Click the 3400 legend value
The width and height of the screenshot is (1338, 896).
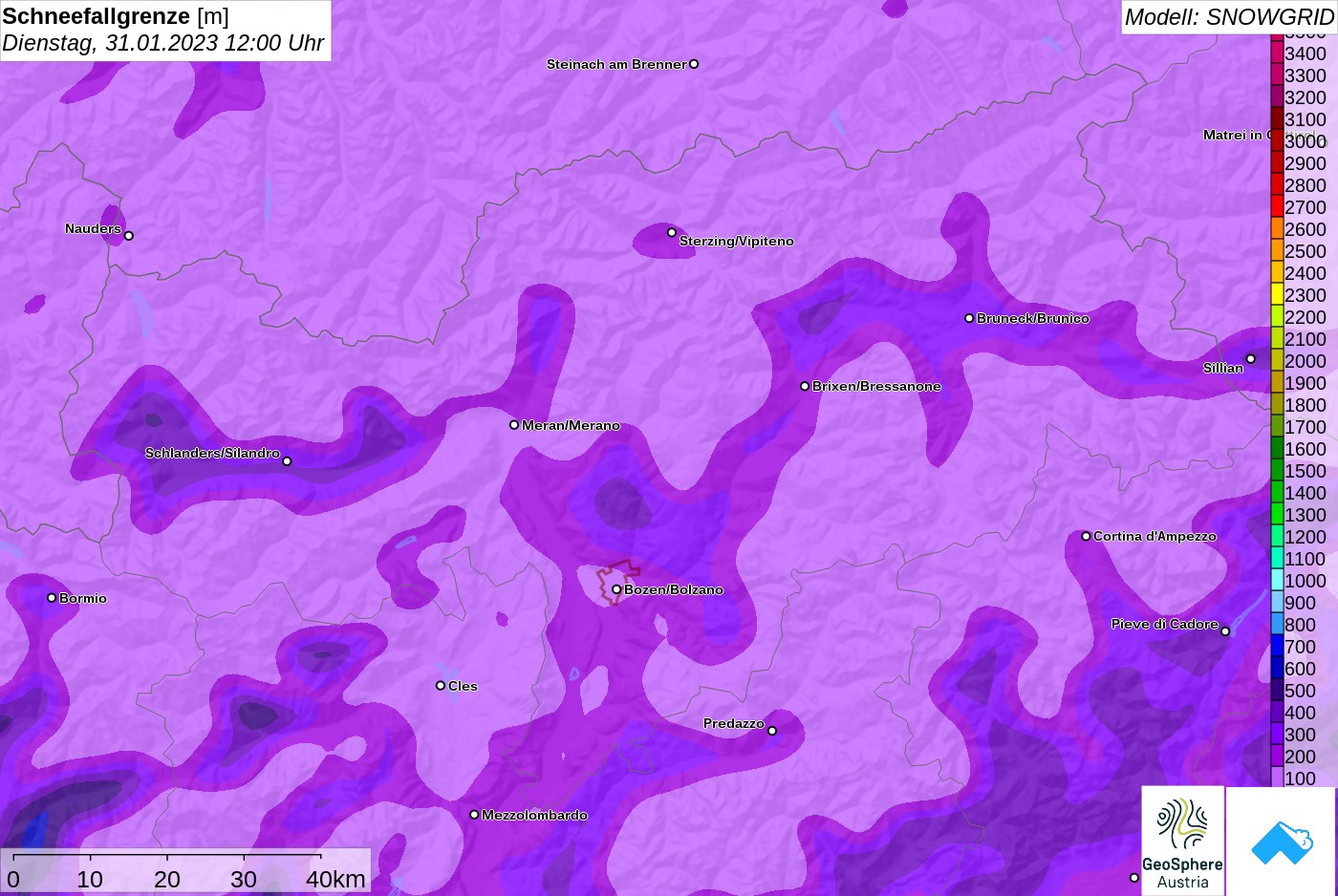[x=1306, y=53]
